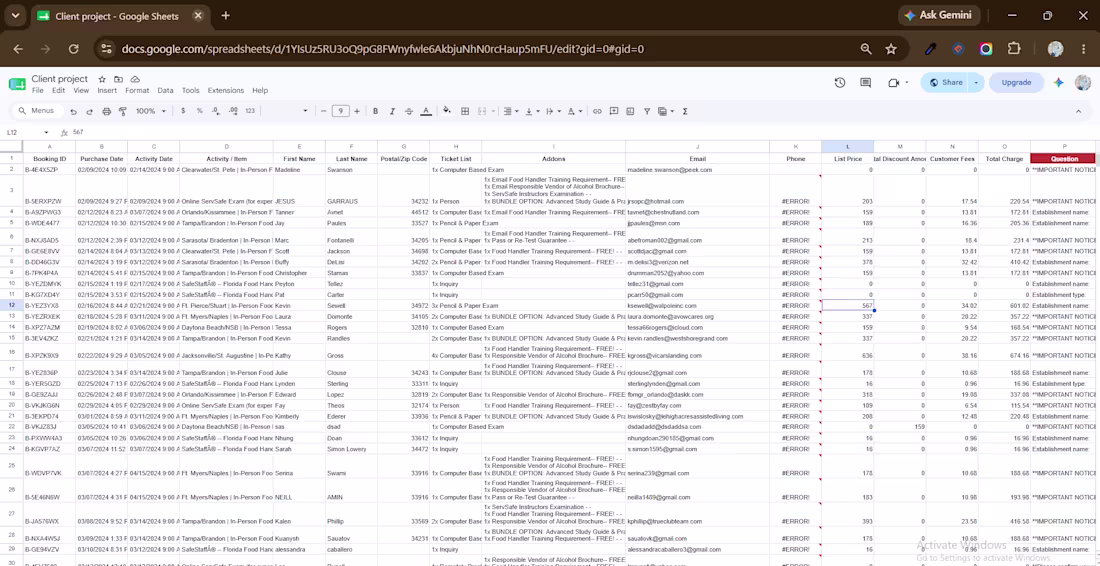Open the fill color picker
The width and height of the screenshot is (1100, 566).
pyautogui.click(x=447, y=111)
